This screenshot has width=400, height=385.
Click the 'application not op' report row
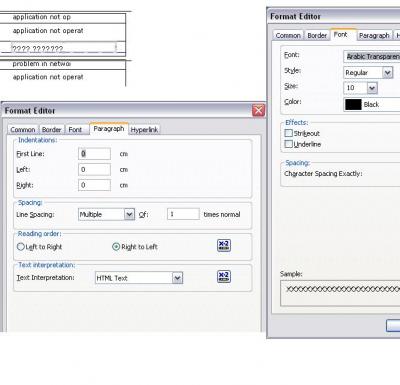click(63, 18)
